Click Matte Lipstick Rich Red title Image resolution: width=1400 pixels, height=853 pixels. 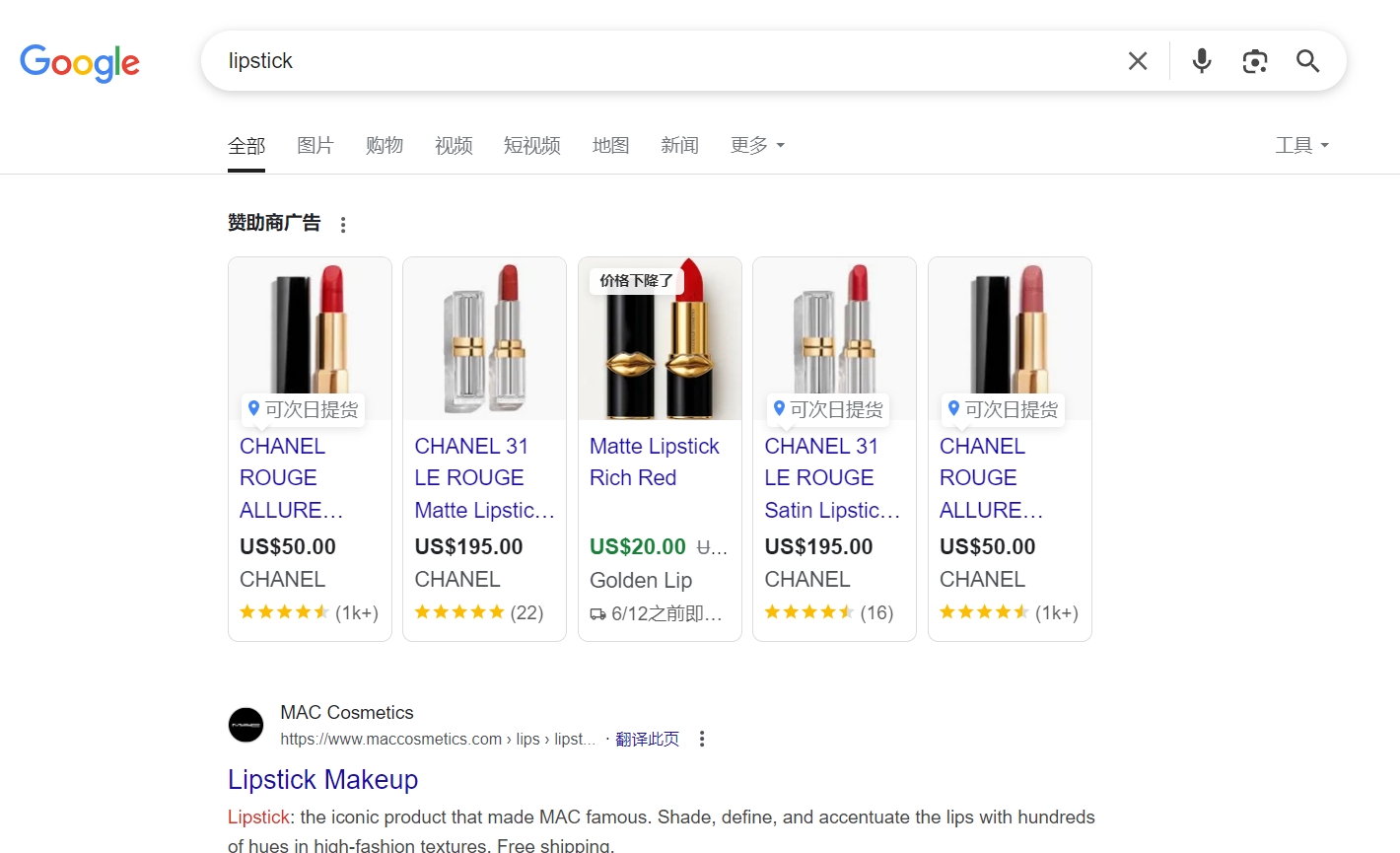[x=655, y=462]
